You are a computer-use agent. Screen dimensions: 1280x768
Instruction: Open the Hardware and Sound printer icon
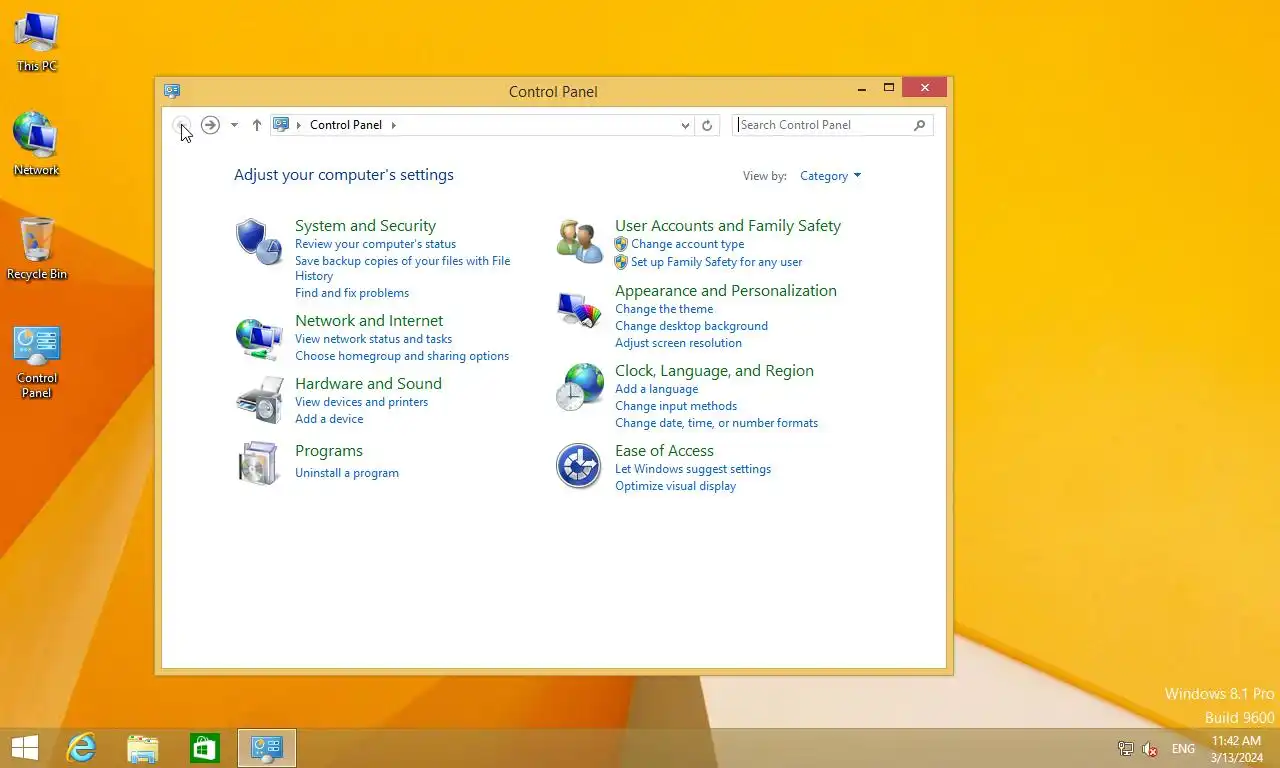coord(259,400)
